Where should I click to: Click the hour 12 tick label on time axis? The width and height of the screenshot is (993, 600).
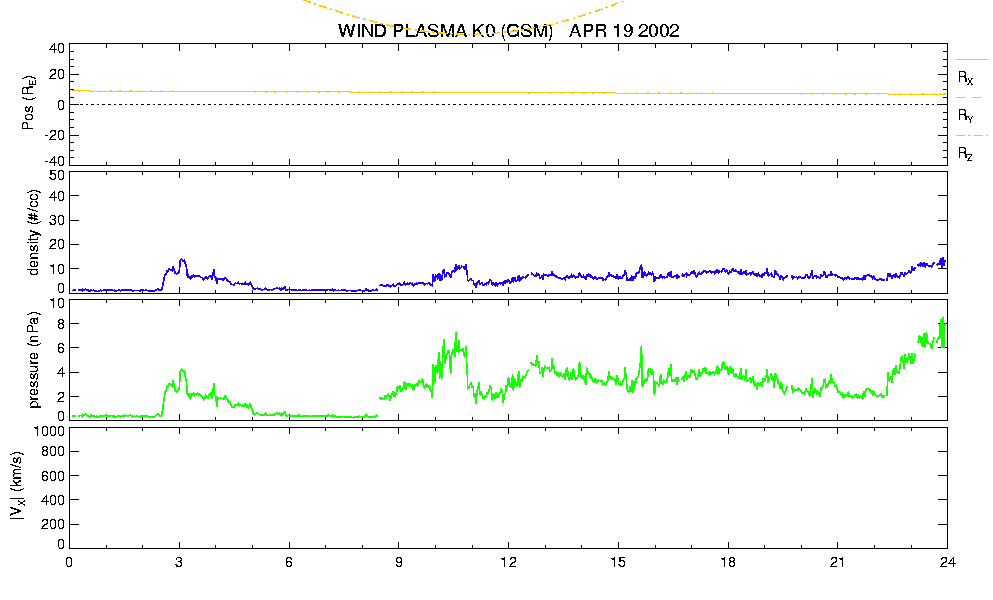508,562
